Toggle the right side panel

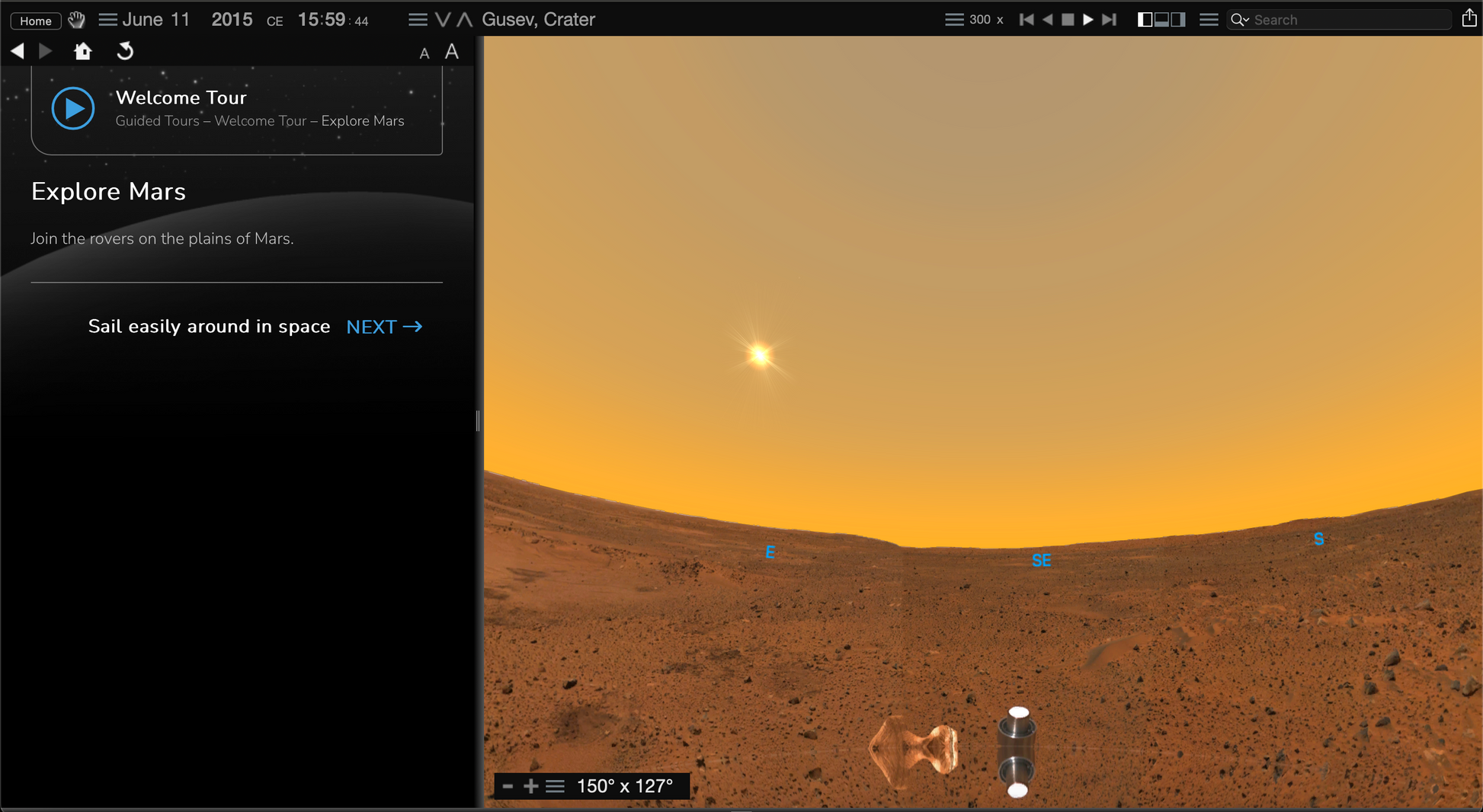[x=1178, y=20]
